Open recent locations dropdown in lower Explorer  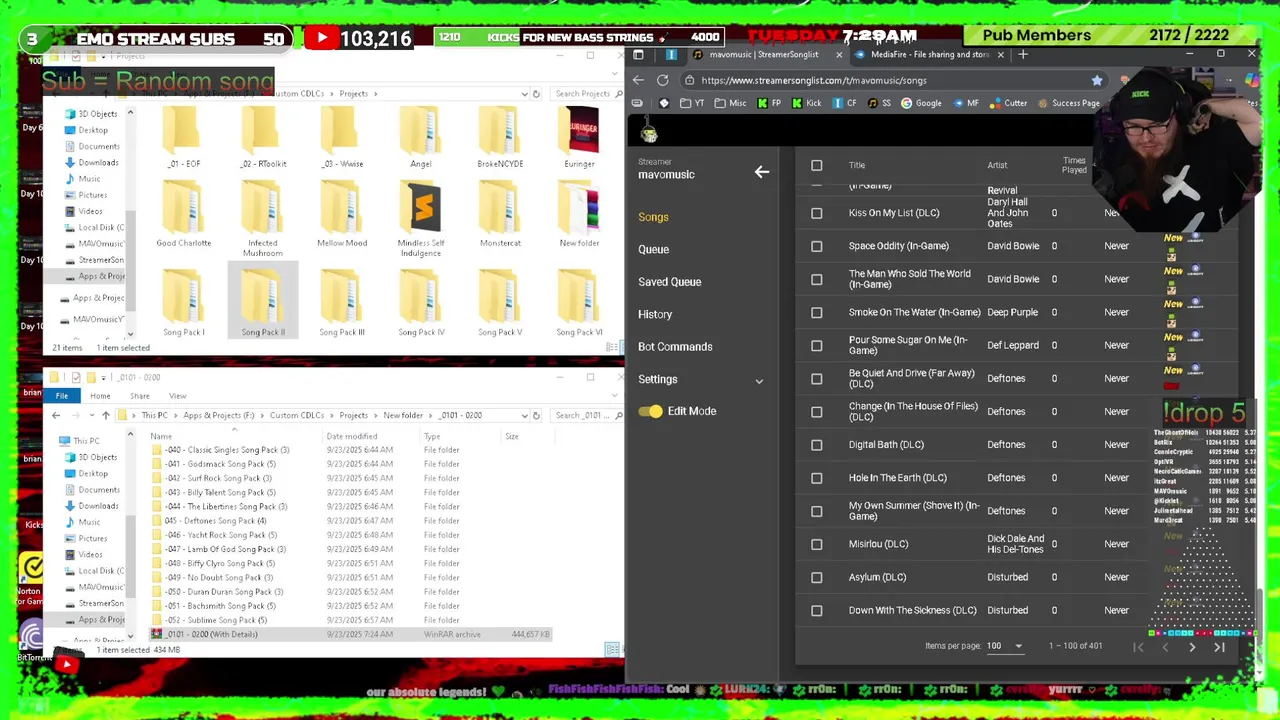point(90,415)
